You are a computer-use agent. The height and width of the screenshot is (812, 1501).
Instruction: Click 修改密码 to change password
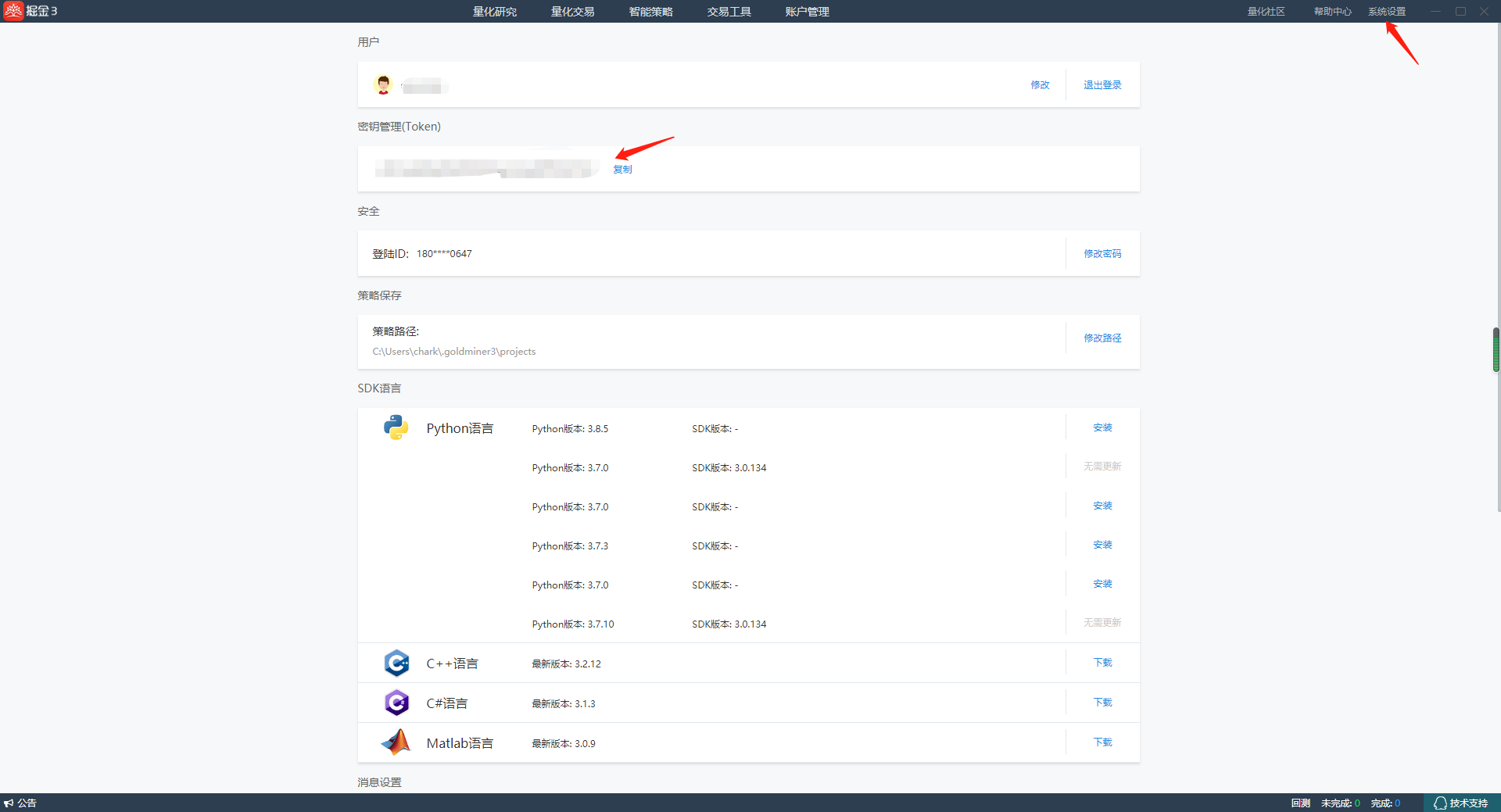[1102, 254]
